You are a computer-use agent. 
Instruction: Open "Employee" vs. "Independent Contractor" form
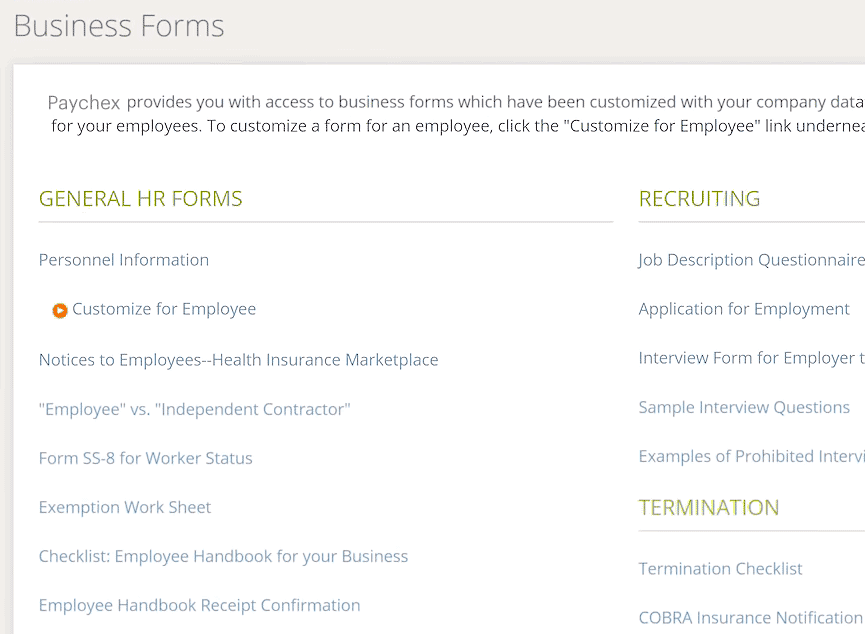pos(194,409)
